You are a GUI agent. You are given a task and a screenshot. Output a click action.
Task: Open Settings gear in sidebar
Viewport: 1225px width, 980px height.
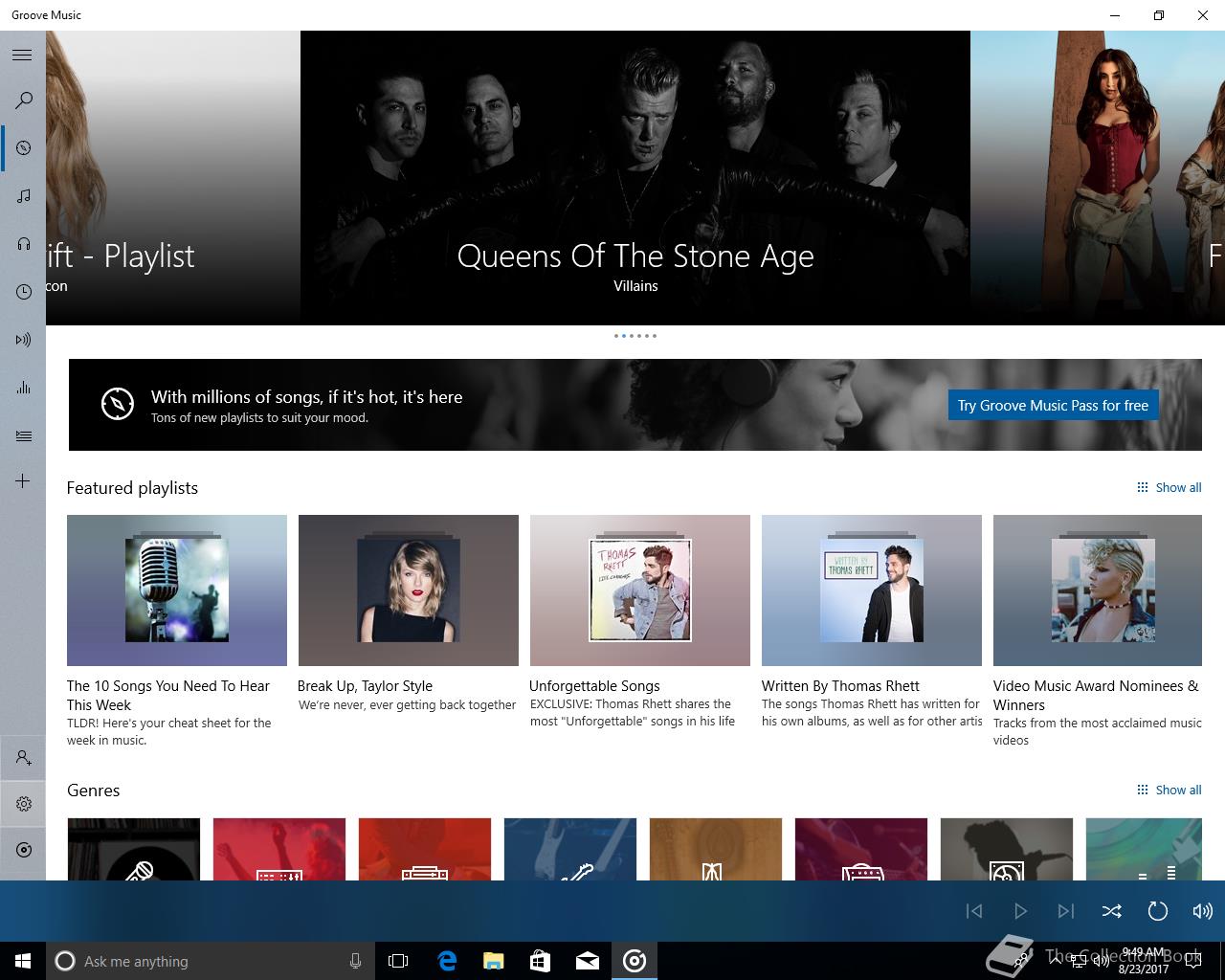click(23, 804)
